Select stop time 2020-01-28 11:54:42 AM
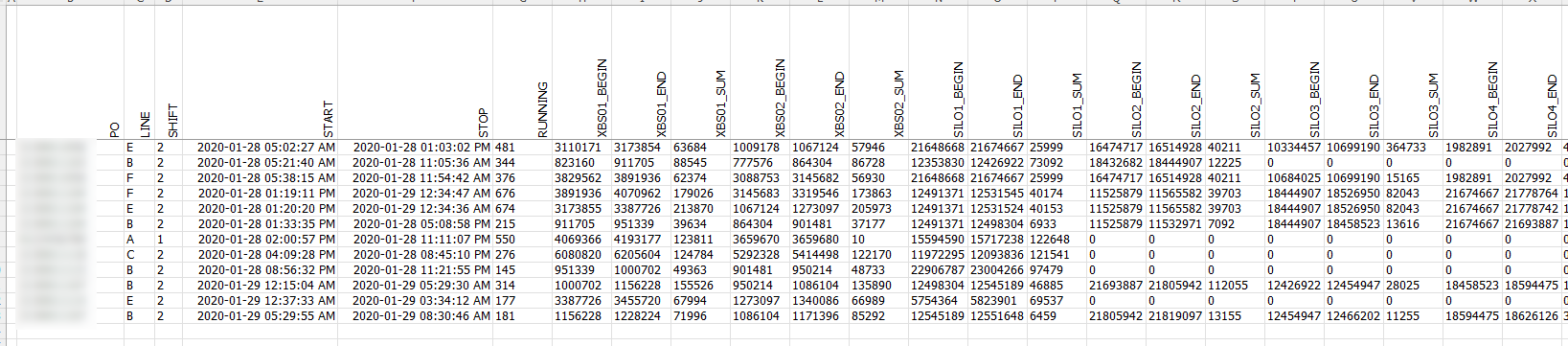Screen dimensions: 1568x346 [416, 178]
